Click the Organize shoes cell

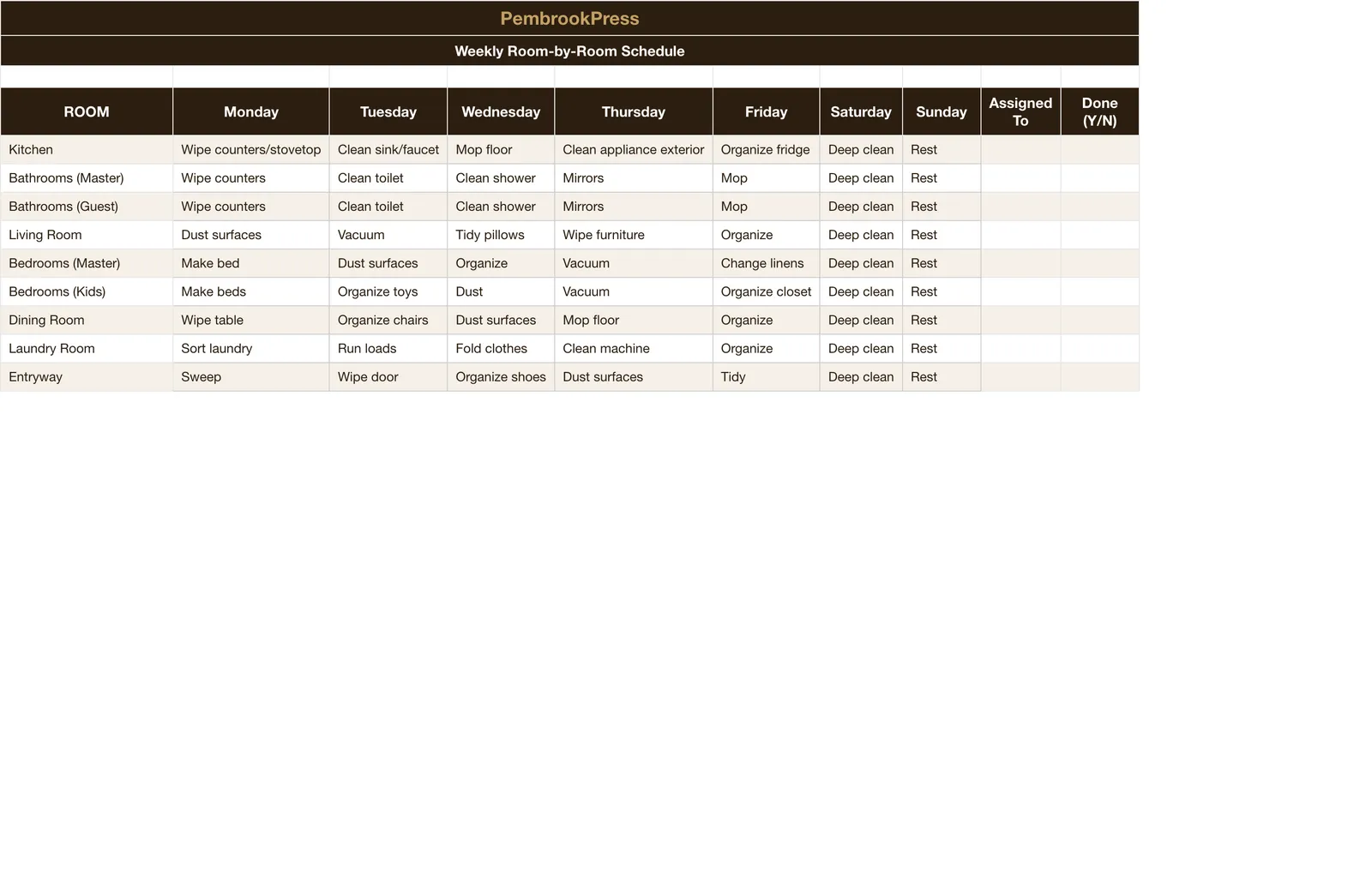[501, 375]
